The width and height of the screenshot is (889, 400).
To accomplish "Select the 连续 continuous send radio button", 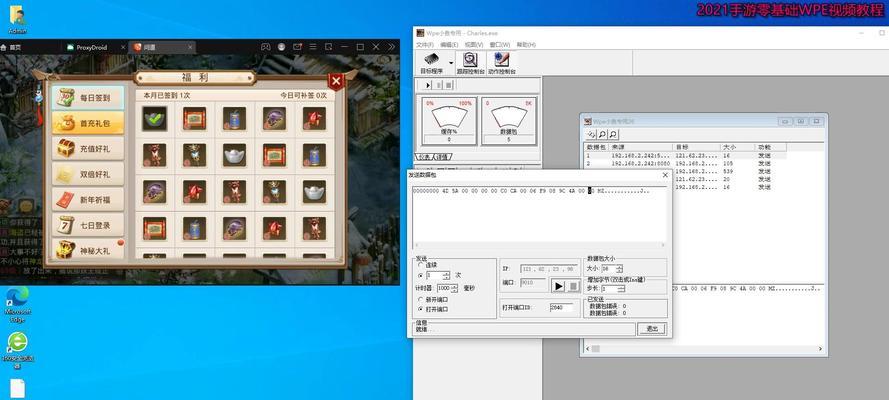I will (420, 265).
